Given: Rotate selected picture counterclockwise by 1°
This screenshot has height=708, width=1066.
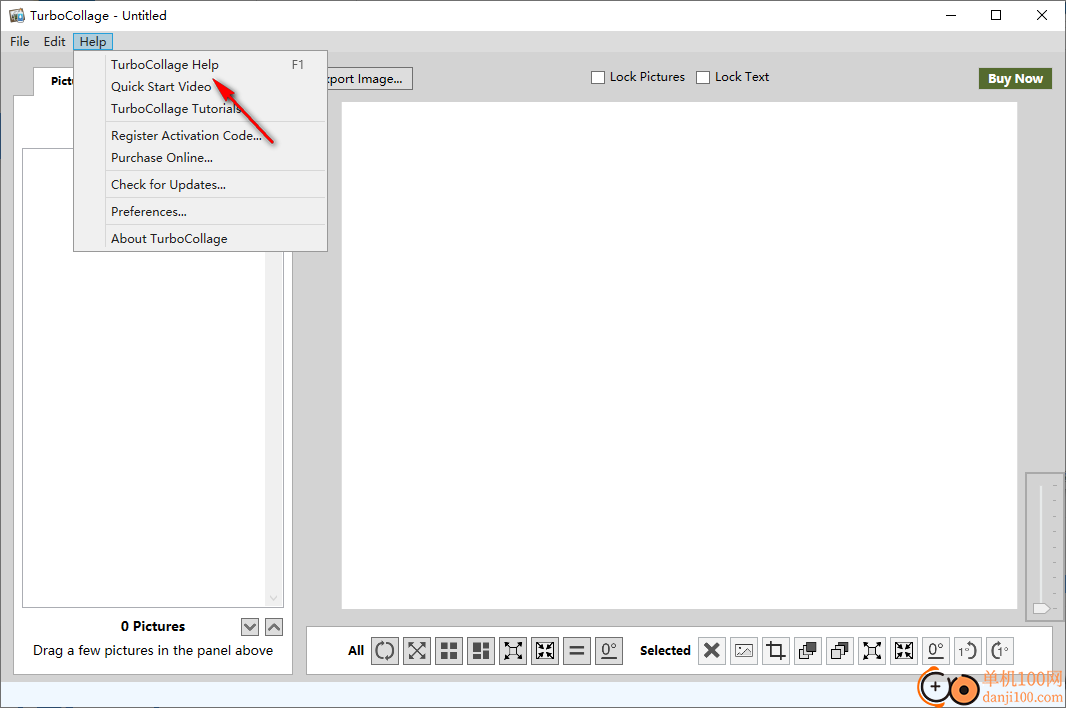Looking at the screenshot, I should pyautogui.click(x=967, y=651).
